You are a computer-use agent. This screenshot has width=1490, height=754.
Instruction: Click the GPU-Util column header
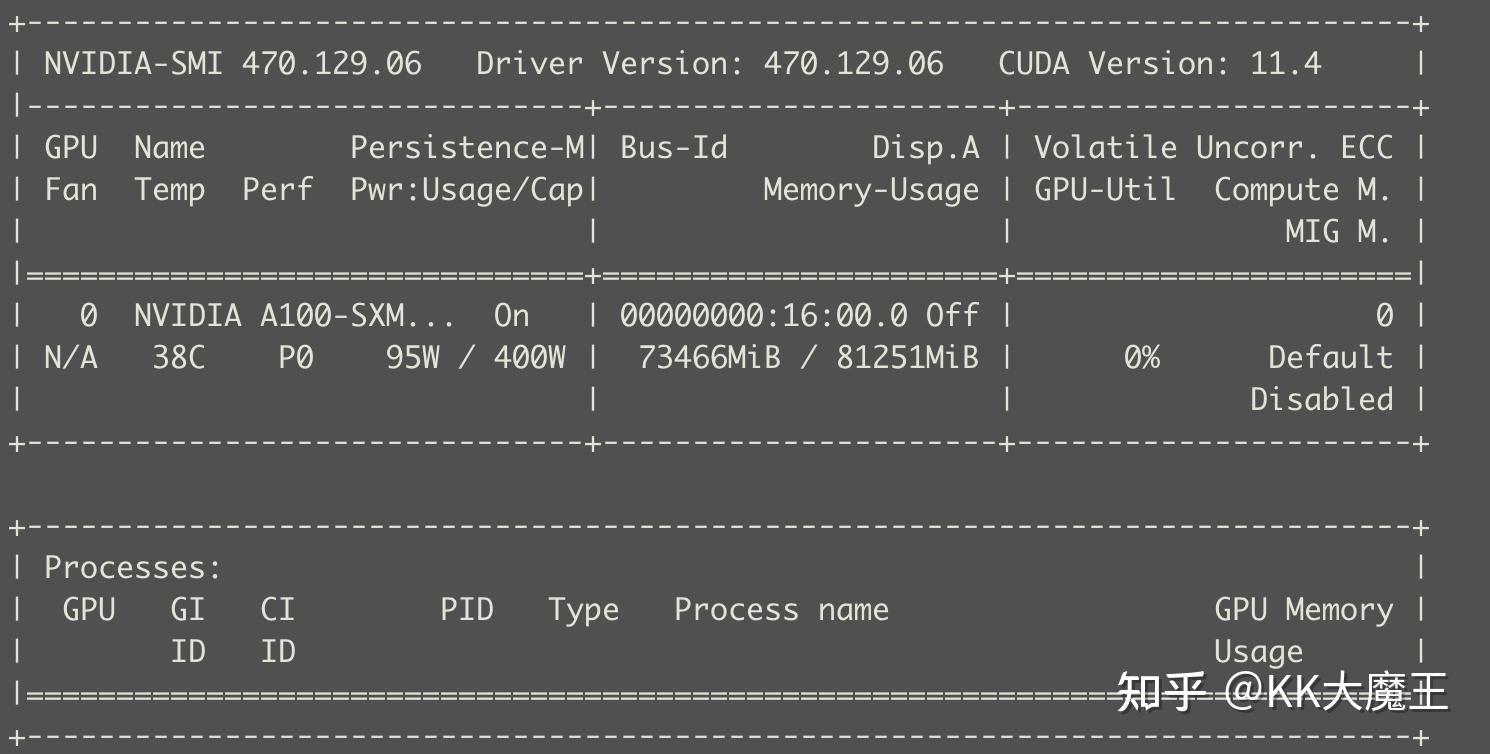[x=1104, y=190]
